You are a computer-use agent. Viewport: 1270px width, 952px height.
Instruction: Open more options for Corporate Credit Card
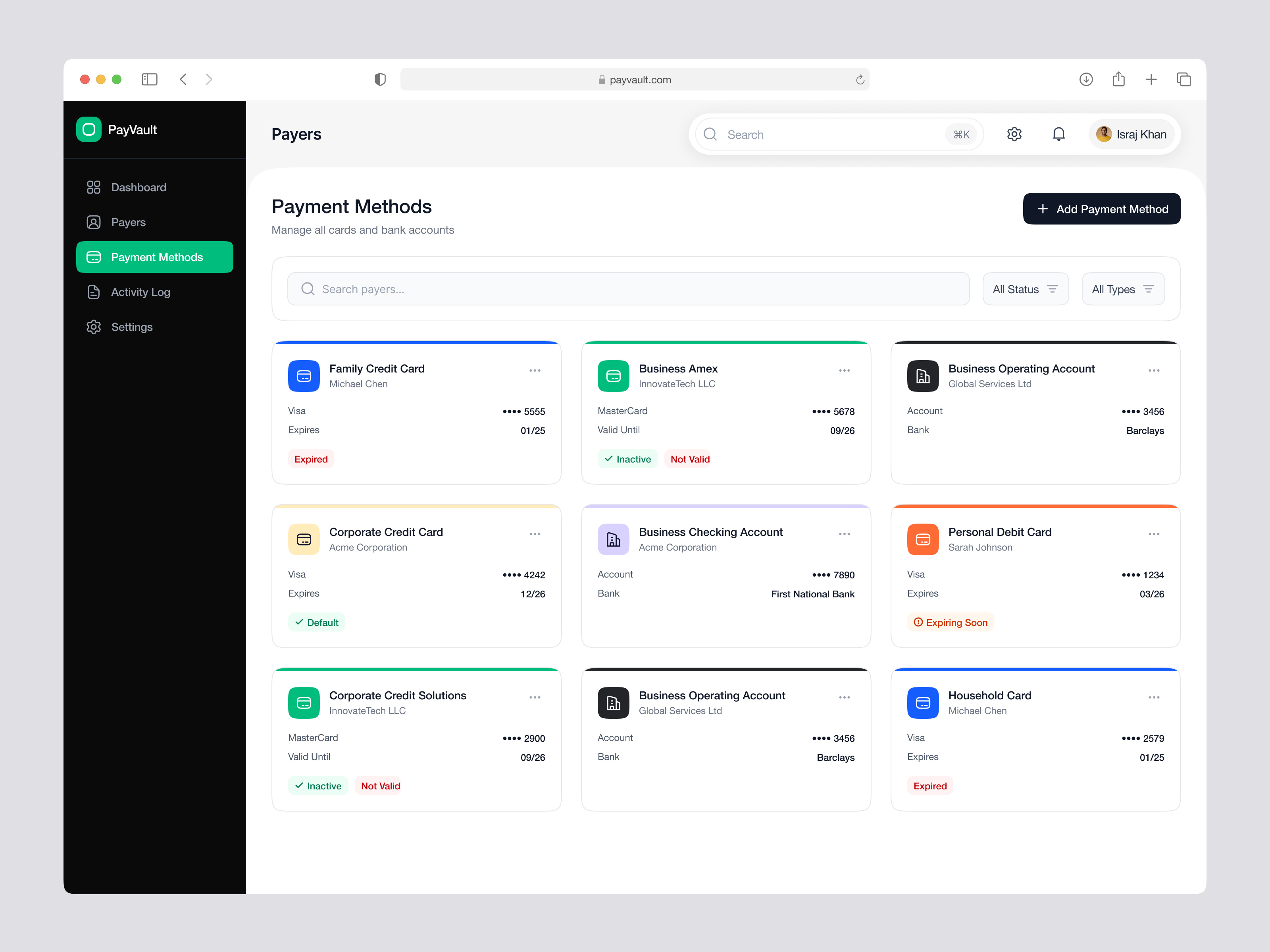535,534
